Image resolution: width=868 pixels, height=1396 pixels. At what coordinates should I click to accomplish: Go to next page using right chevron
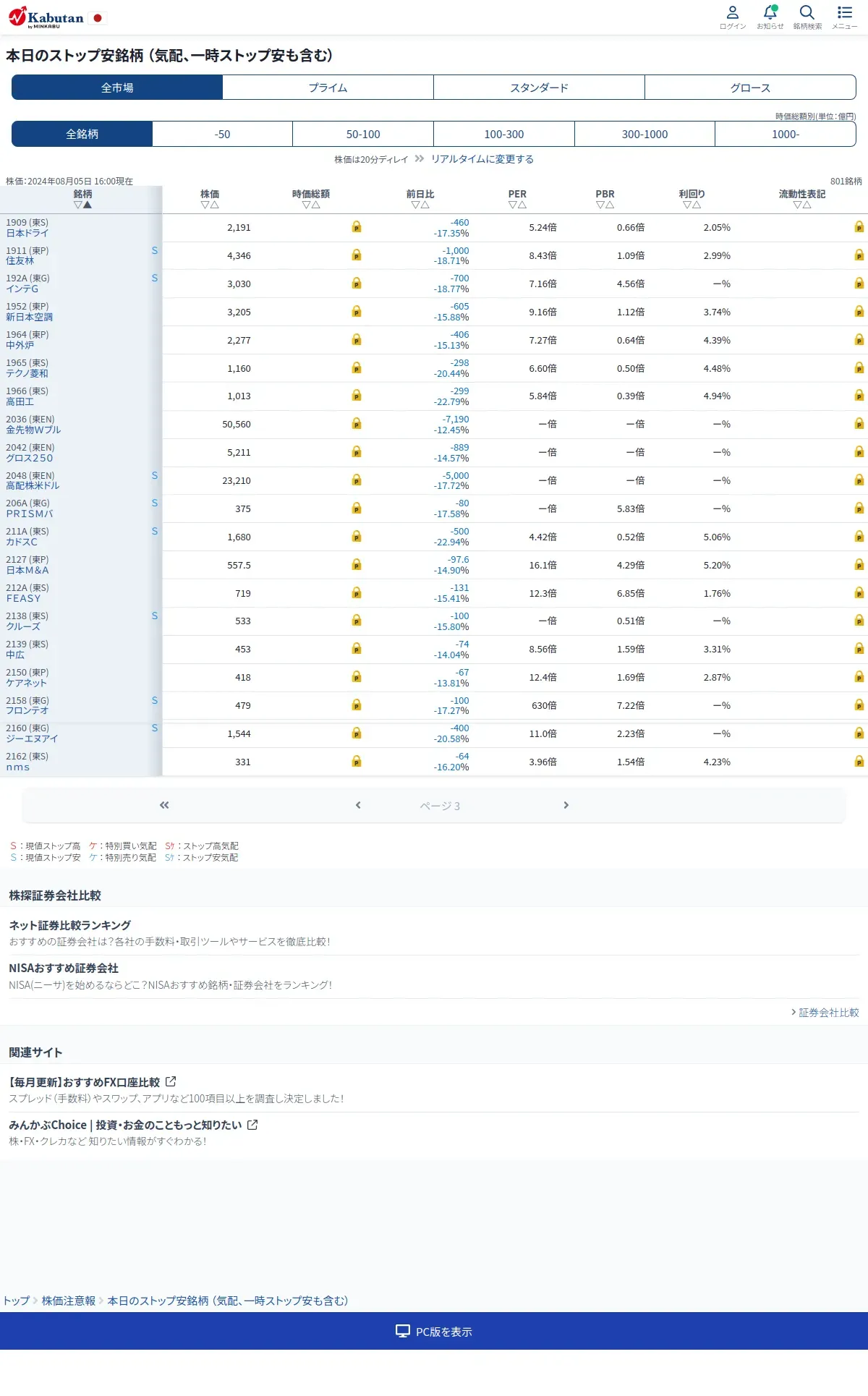(566, 805)
